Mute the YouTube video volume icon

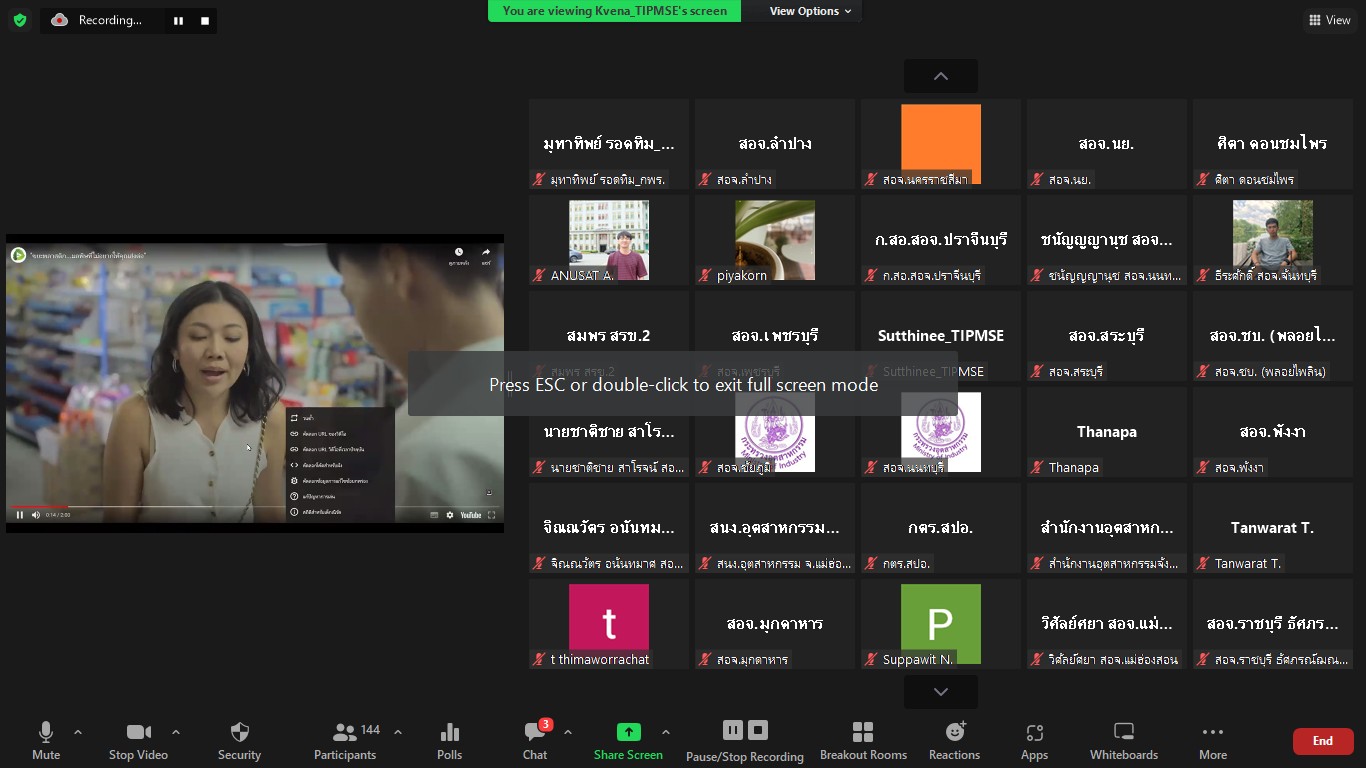pyautogui.click(x=36, y=515)
